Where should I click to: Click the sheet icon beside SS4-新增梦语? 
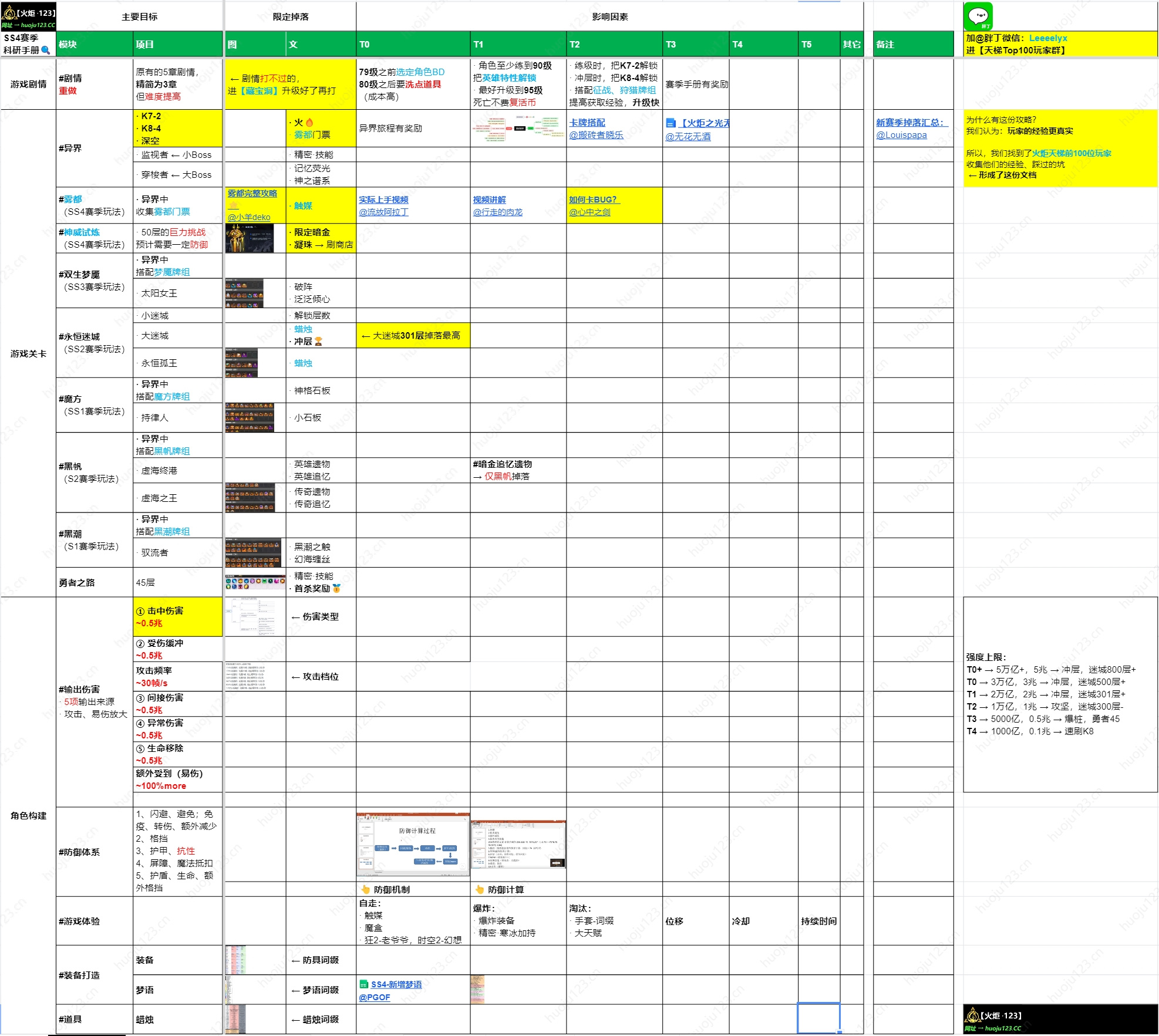coord(364,984)
